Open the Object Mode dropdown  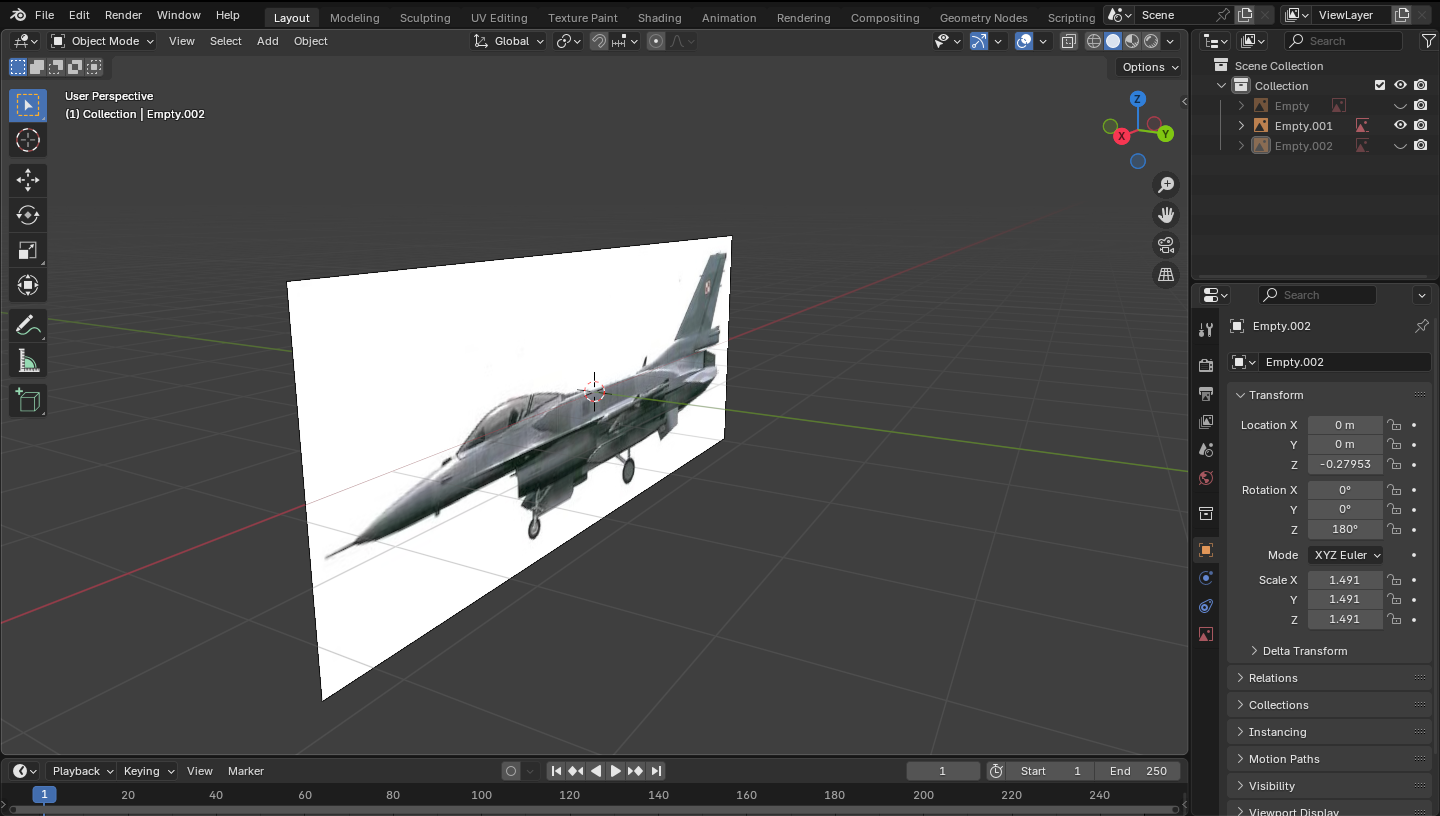click(x=102, y=41)
